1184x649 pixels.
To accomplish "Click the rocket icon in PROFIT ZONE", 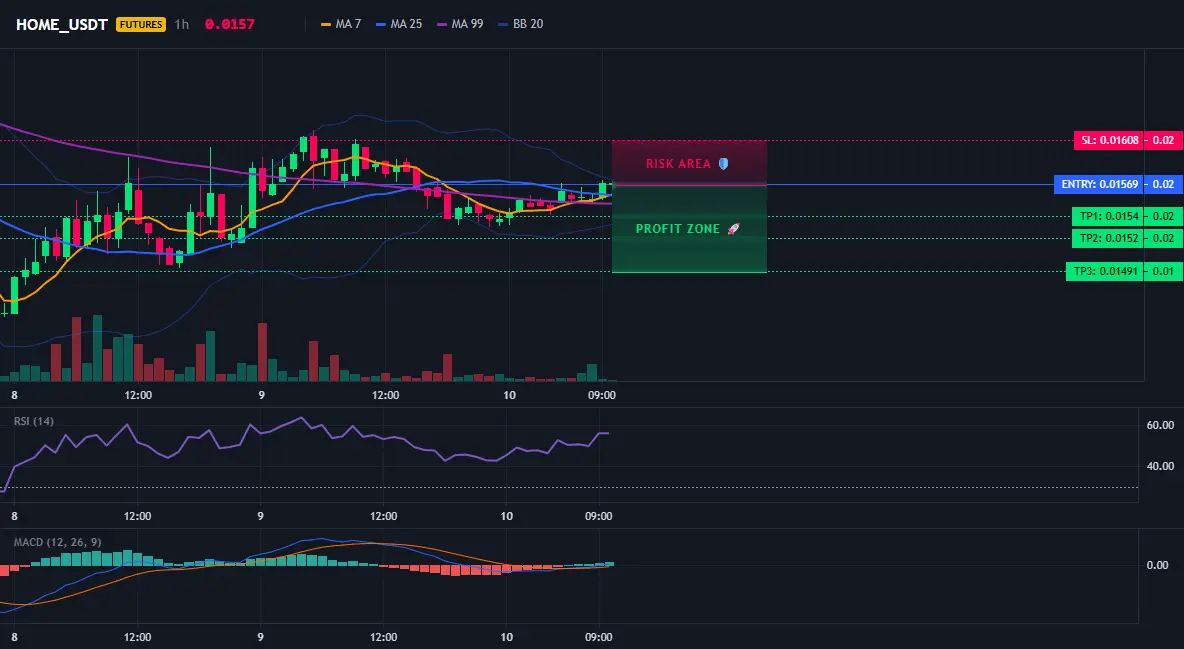I will 733,228.
